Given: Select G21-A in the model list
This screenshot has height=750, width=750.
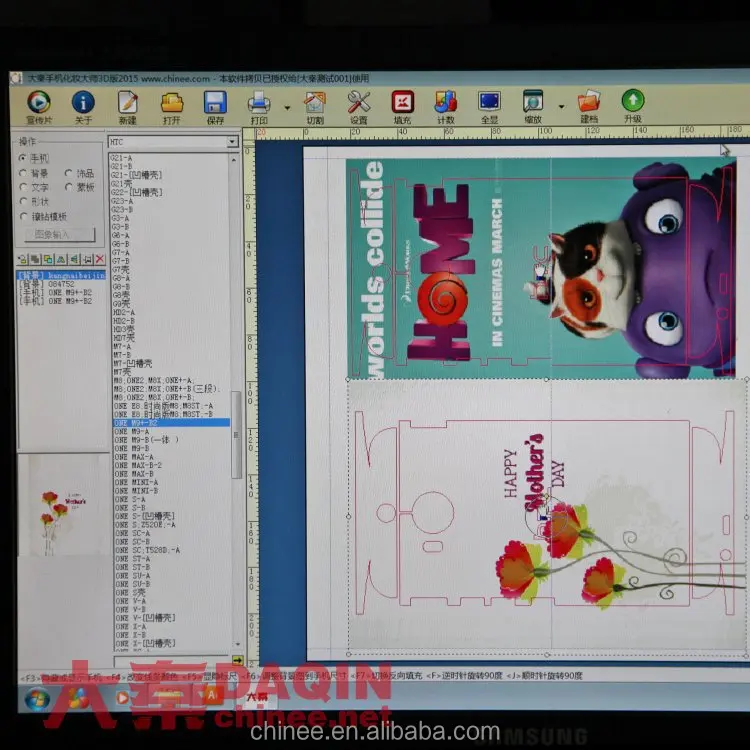Looking at the screenshot, I should coord(121,158).
